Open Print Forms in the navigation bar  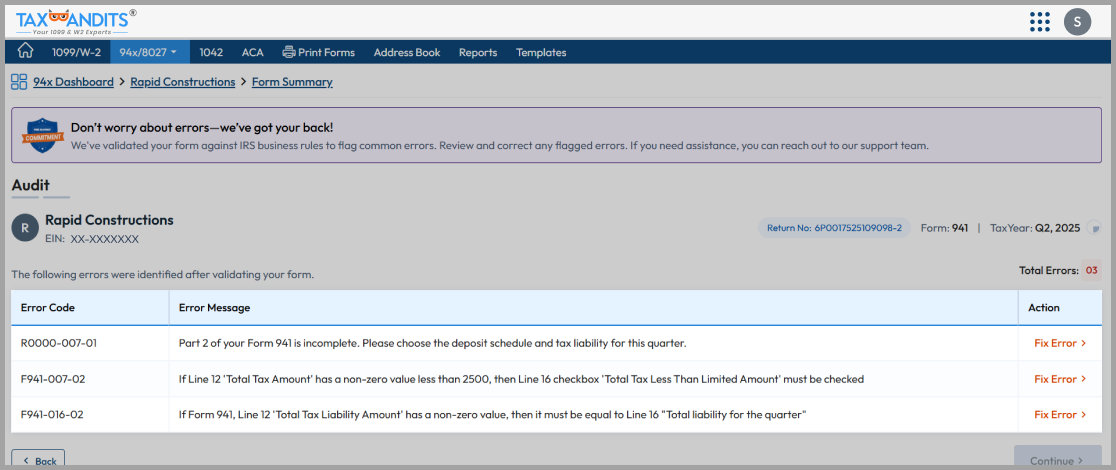coord(319,52)
